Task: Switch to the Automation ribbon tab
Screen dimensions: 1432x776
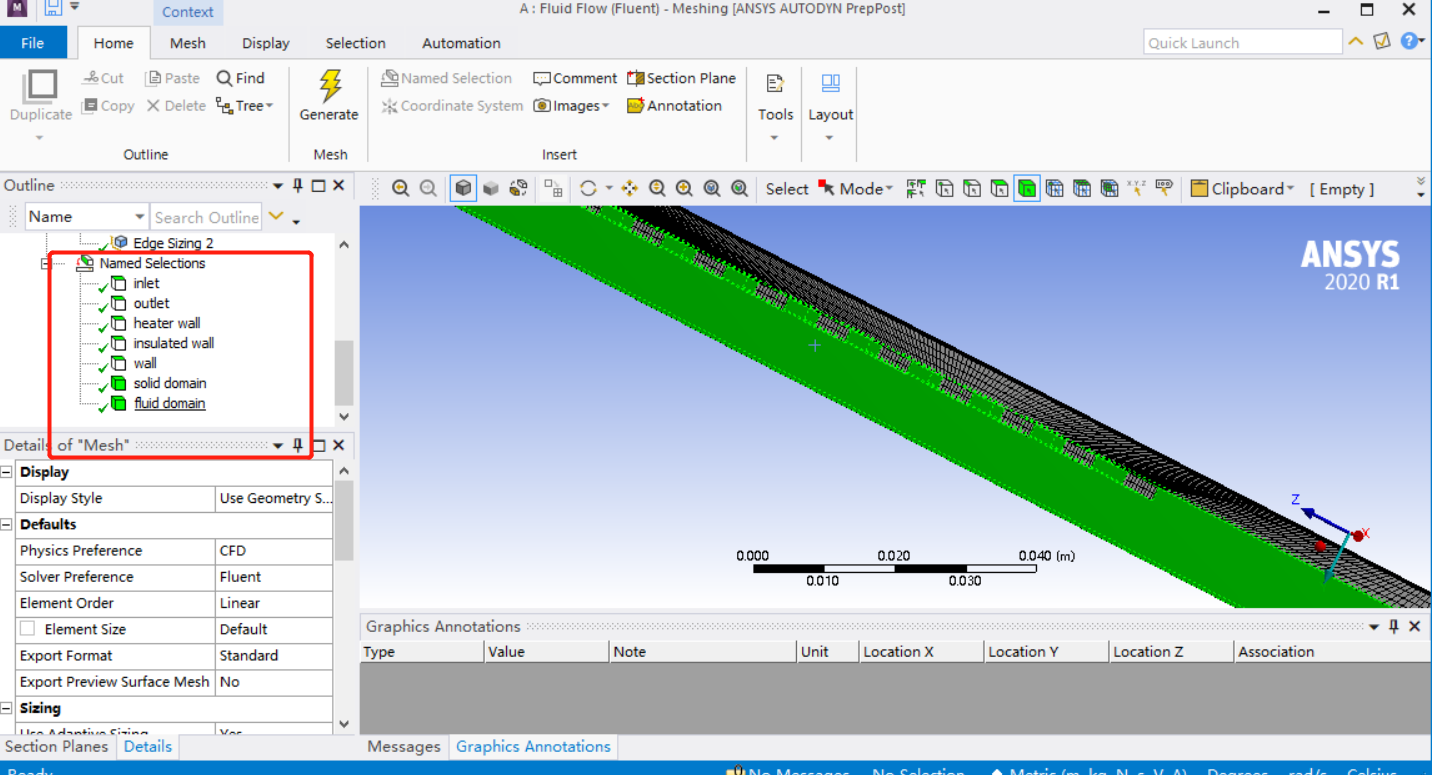Action: 461,43
